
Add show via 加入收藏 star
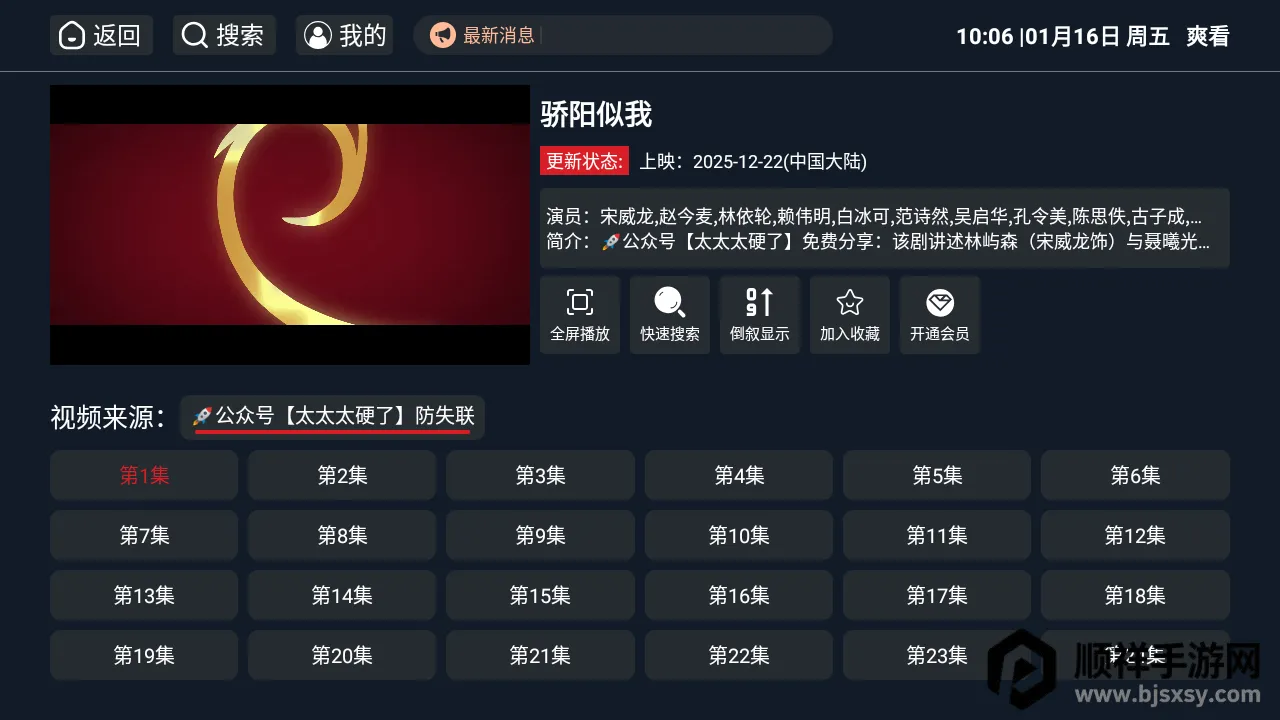coord(850,315)
